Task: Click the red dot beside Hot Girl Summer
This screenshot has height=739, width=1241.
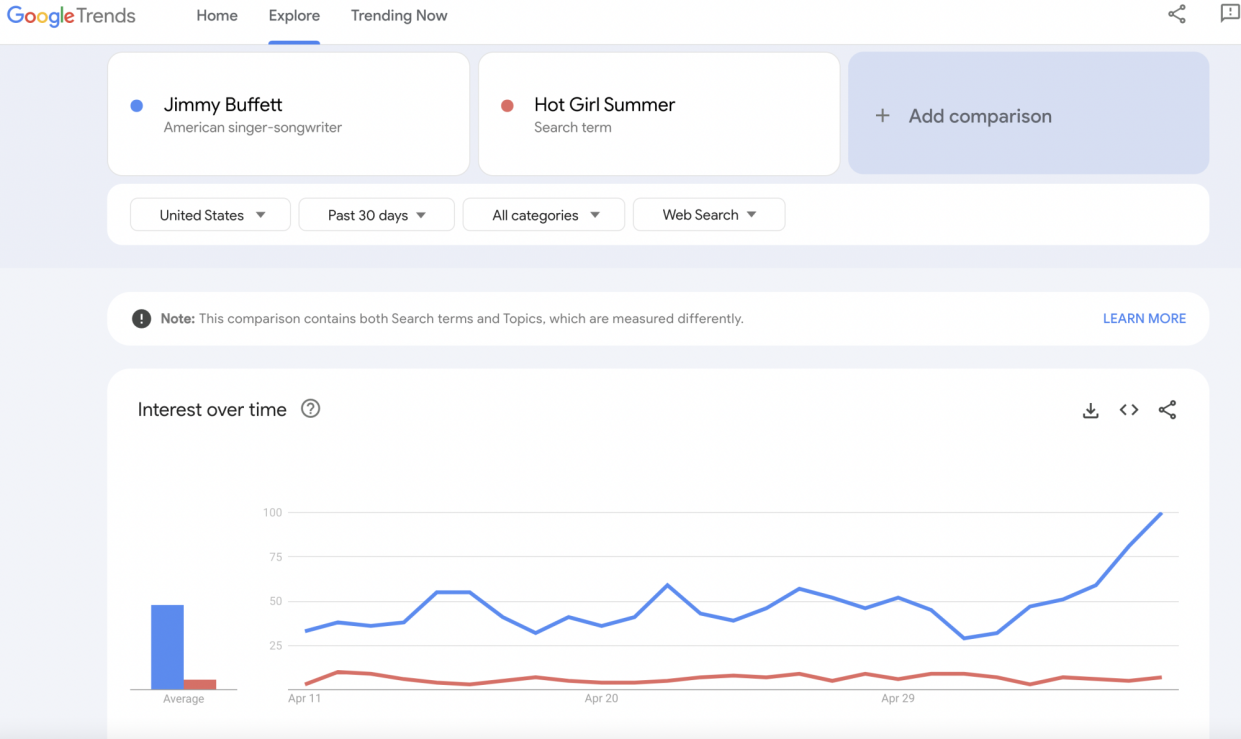Action: tap(507, 105)
